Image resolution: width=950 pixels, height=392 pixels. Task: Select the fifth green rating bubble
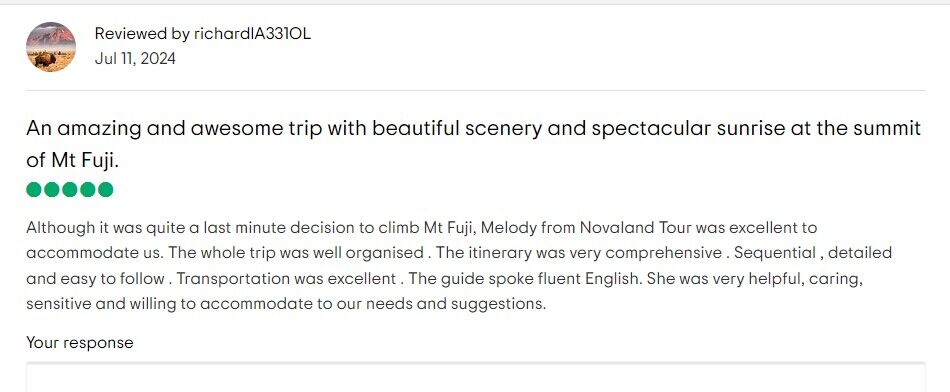coord(105,190)
